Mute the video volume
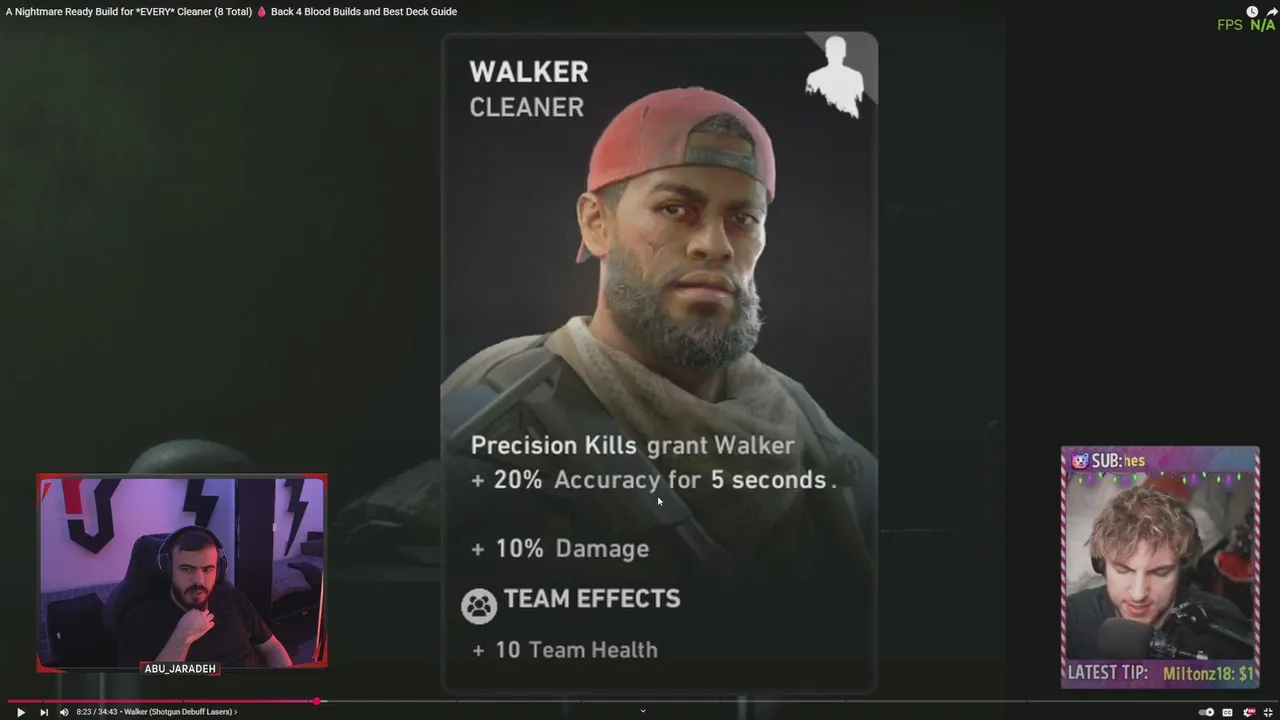 point(64,712)
